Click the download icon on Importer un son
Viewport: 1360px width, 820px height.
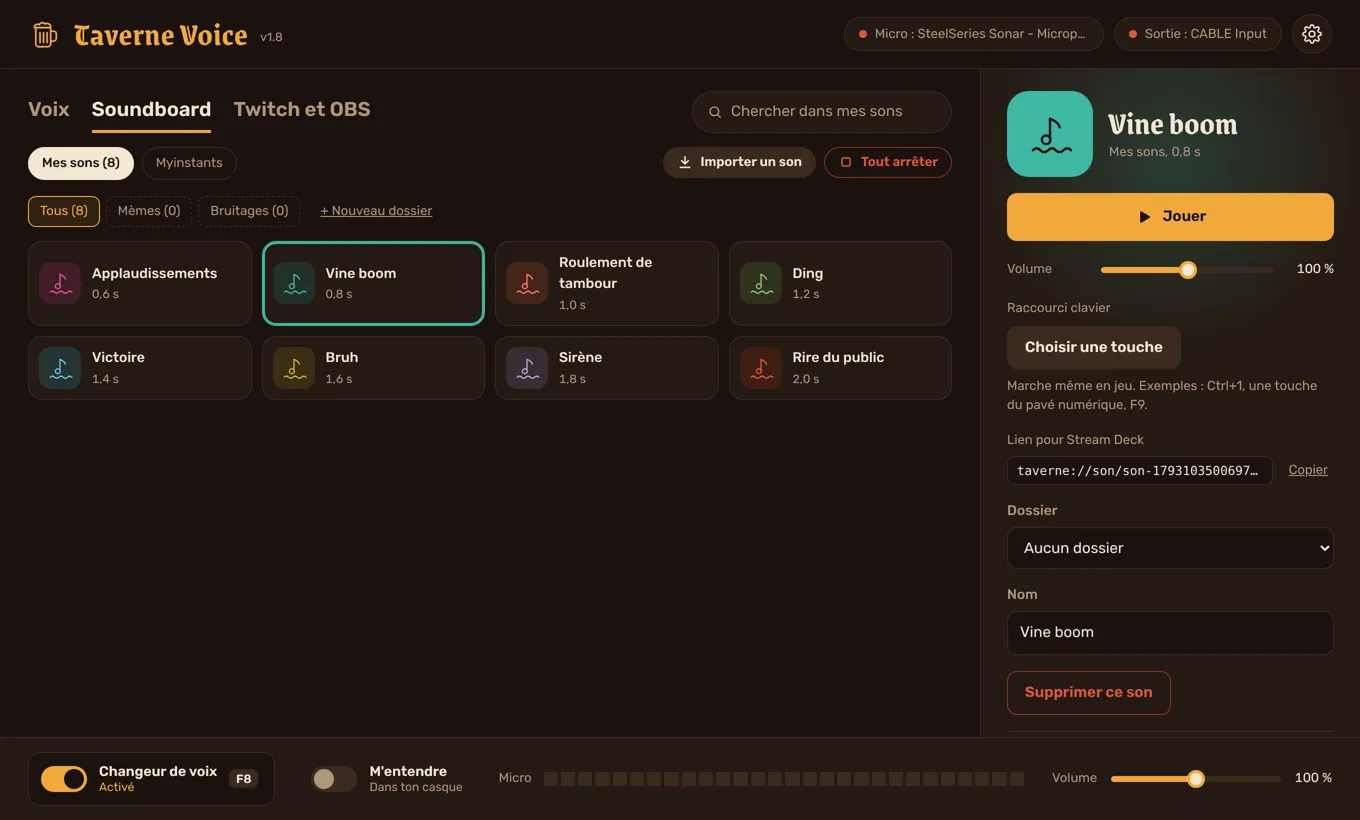(685, 162)
